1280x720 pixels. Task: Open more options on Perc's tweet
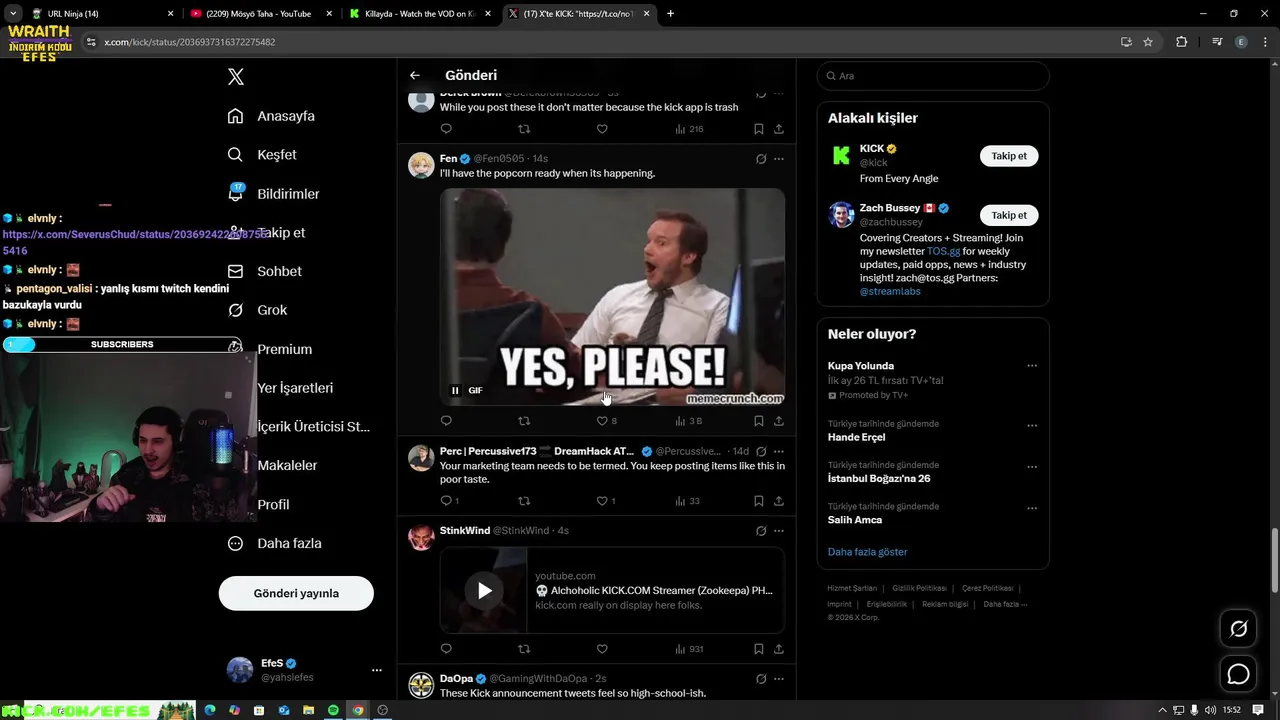[779, 452]
